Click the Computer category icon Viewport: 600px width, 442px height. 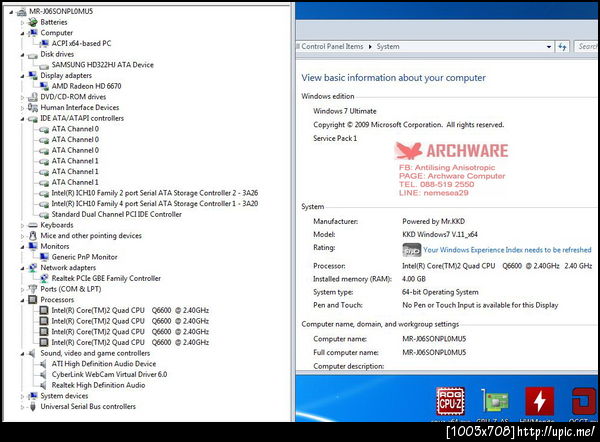point(33,33)
